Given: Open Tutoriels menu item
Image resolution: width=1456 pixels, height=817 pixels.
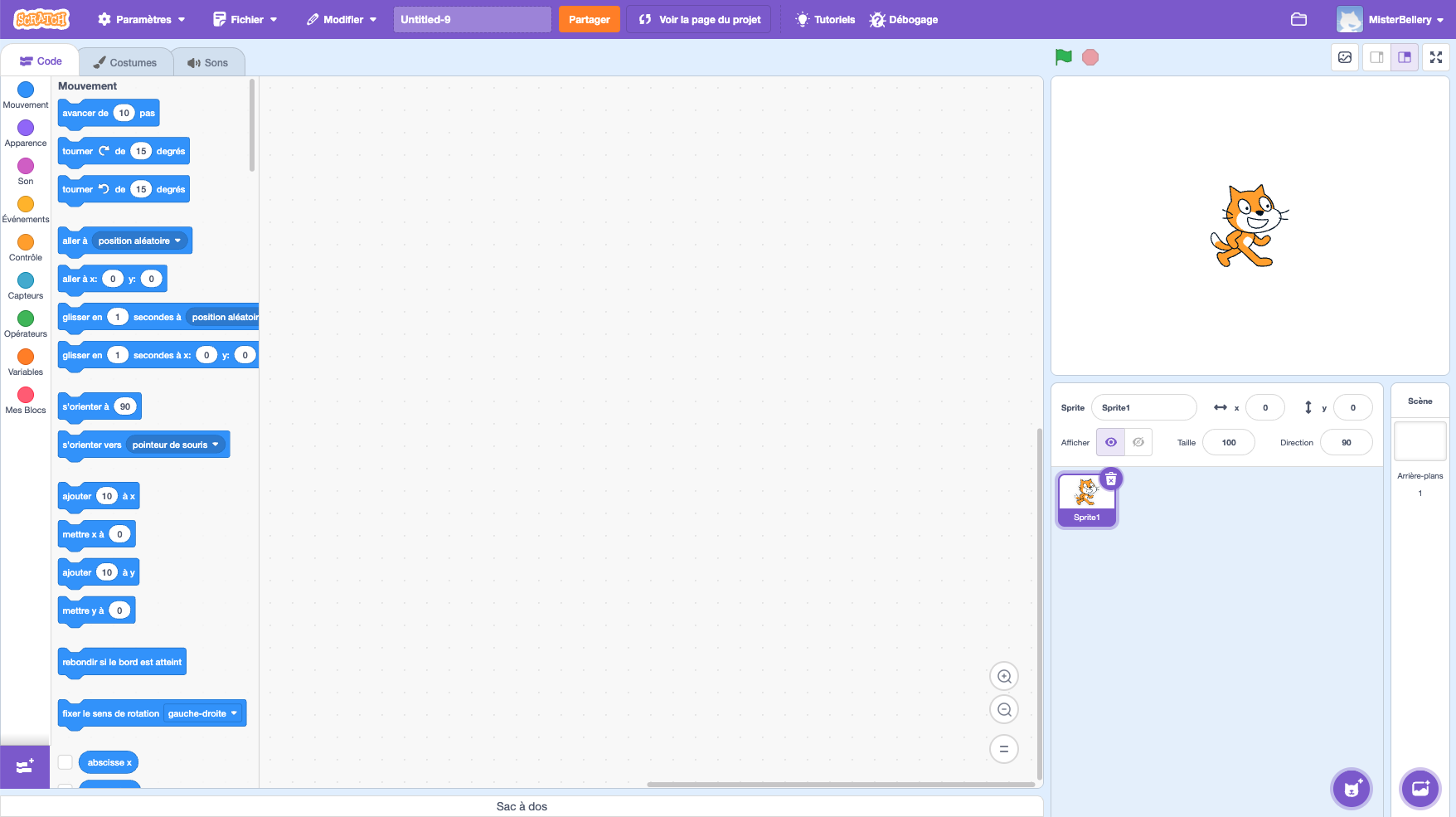Looking at the screenshot, I should [x=825, y=19].
